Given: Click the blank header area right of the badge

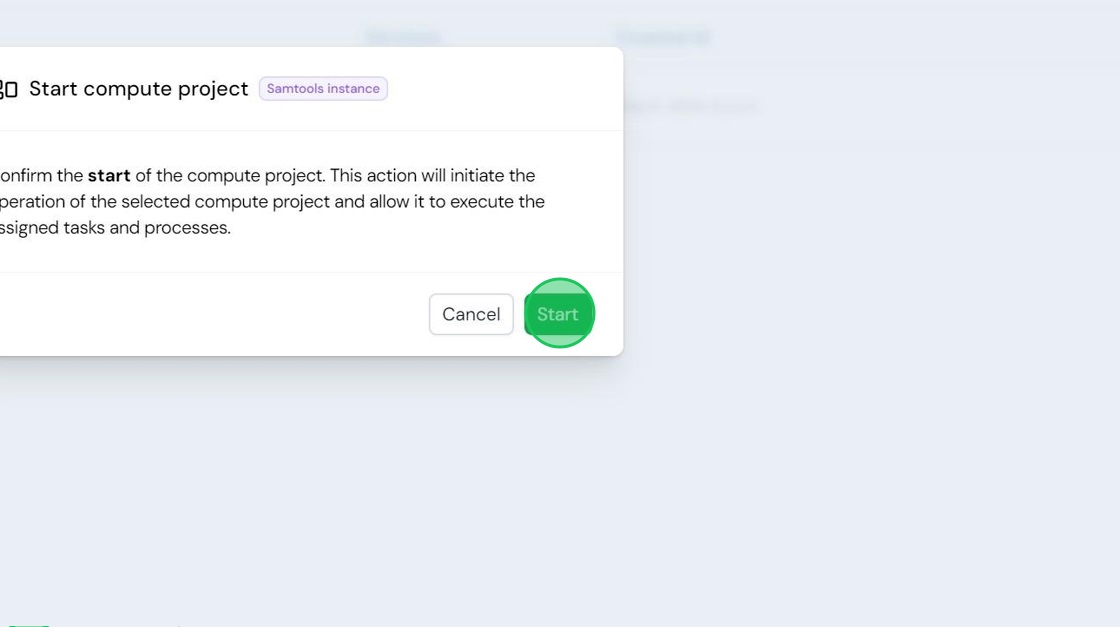Looking at the screenshot, I should [x=504, y=89].
